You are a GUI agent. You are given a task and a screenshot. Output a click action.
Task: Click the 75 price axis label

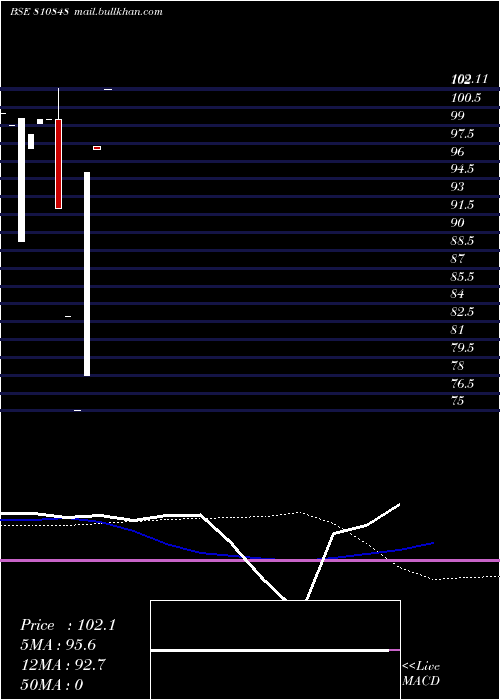(458, 401)
